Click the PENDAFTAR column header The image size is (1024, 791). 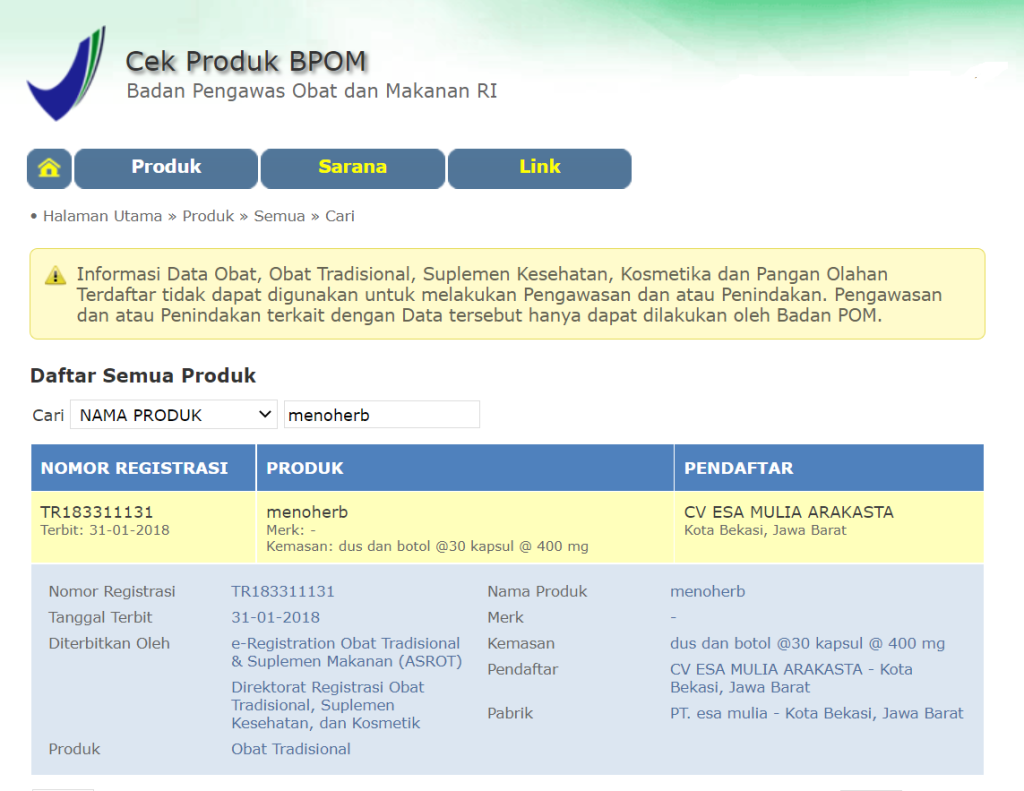(x=738, y=468)
